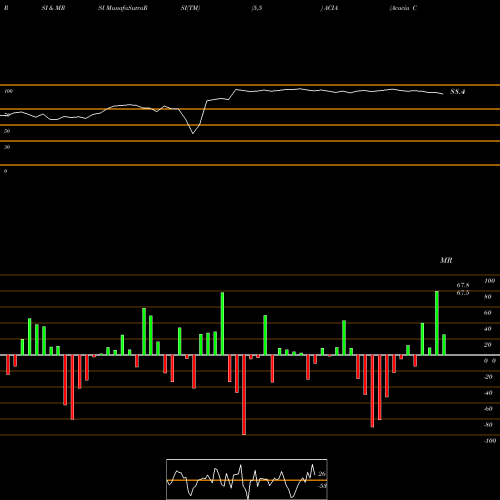
Task: Click the '67.8' value label
Action: [x=463, y=285]
